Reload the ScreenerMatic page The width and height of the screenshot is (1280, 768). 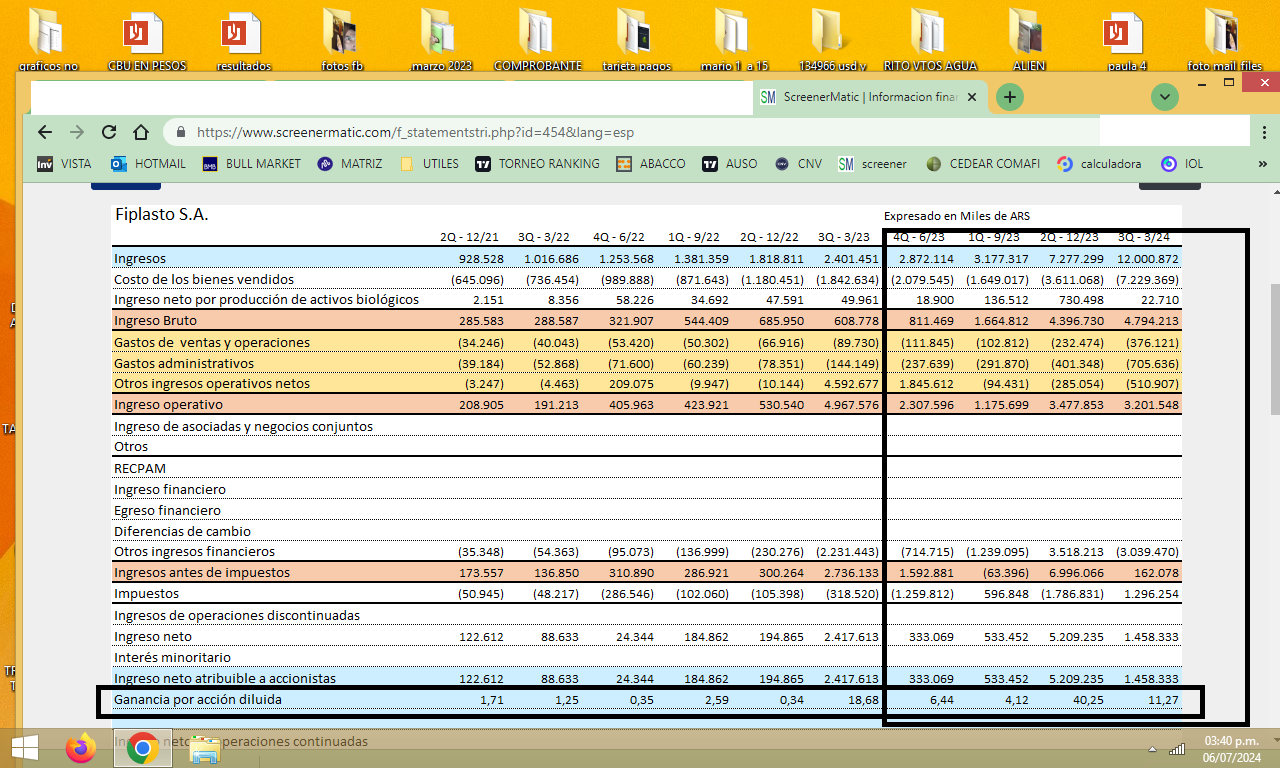click(109, 132)
